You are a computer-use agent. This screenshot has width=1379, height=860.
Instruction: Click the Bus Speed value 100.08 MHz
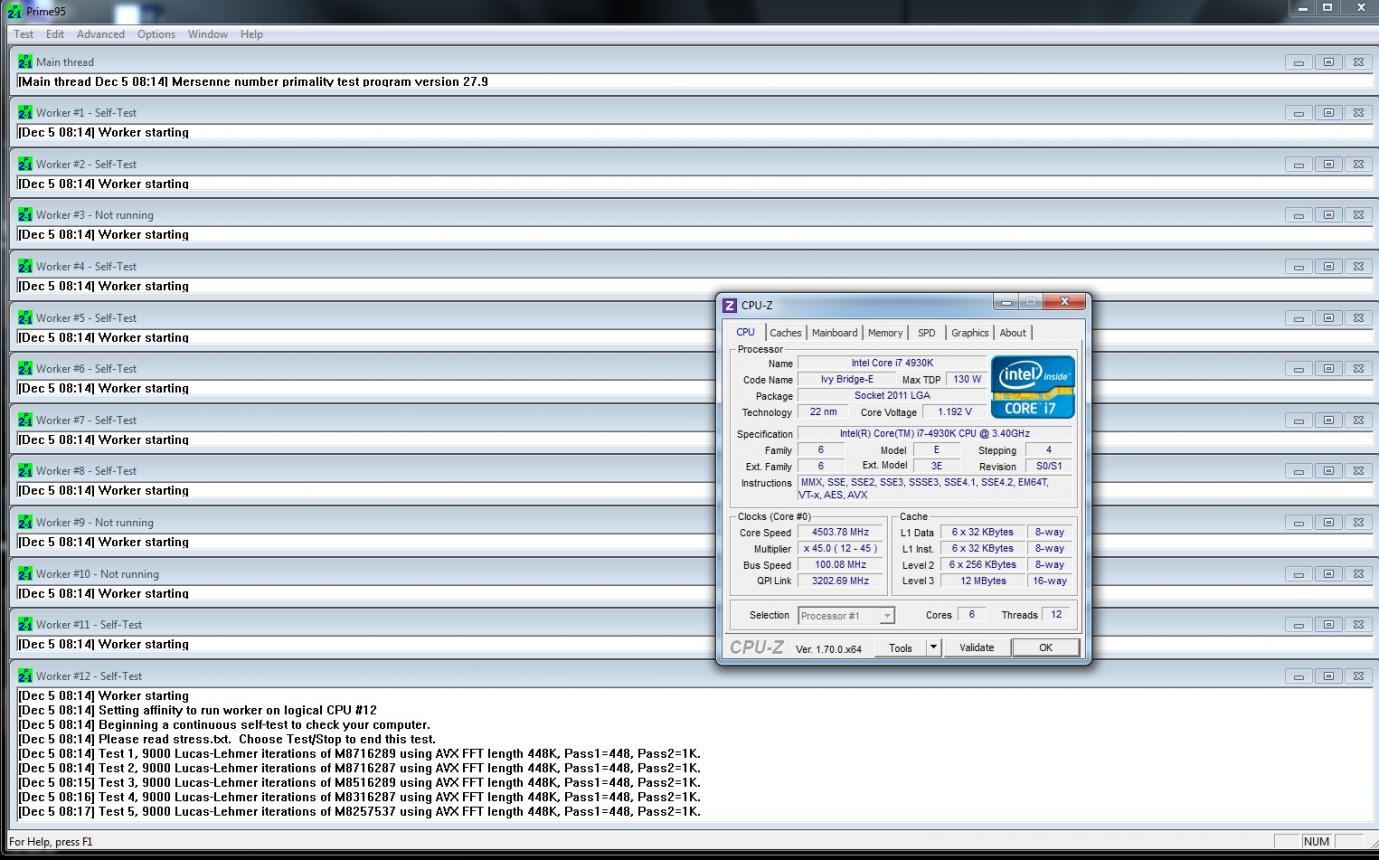840,565
